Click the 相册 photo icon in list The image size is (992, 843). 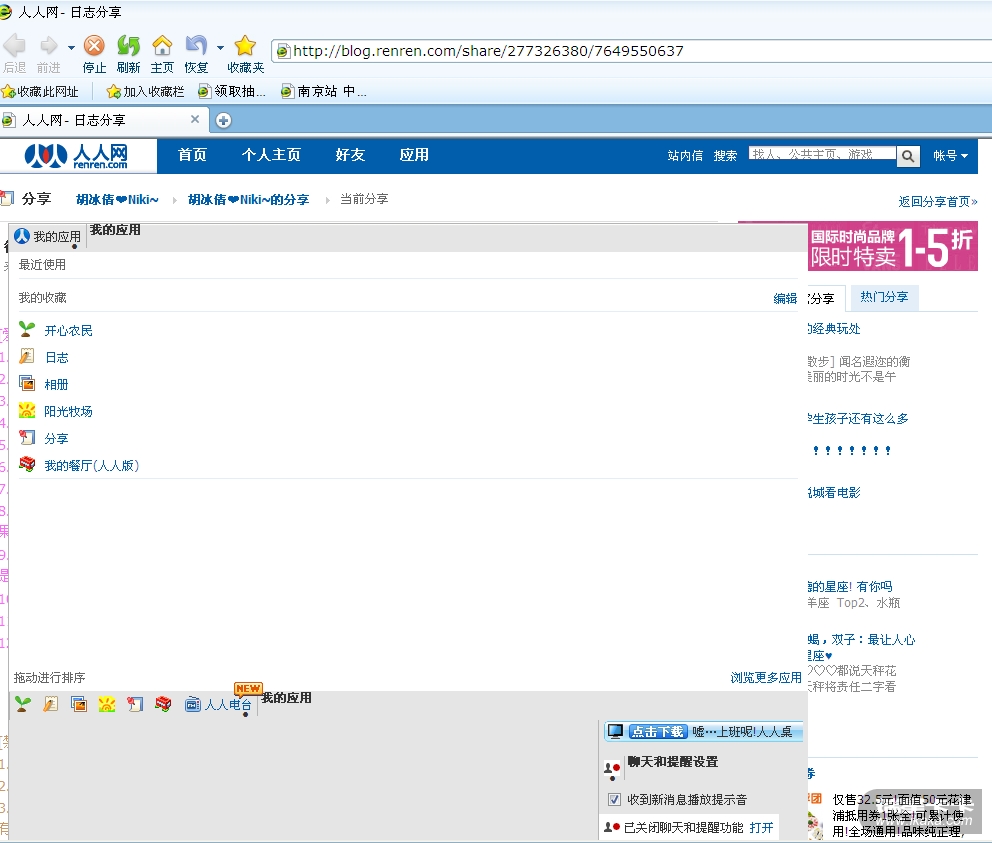point(27,383)
